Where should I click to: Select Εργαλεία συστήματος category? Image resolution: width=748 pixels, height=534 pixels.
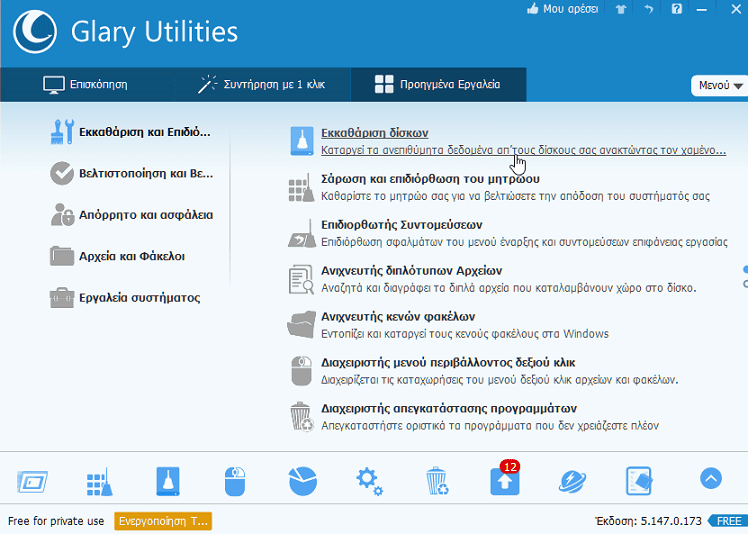click(125, 298)
